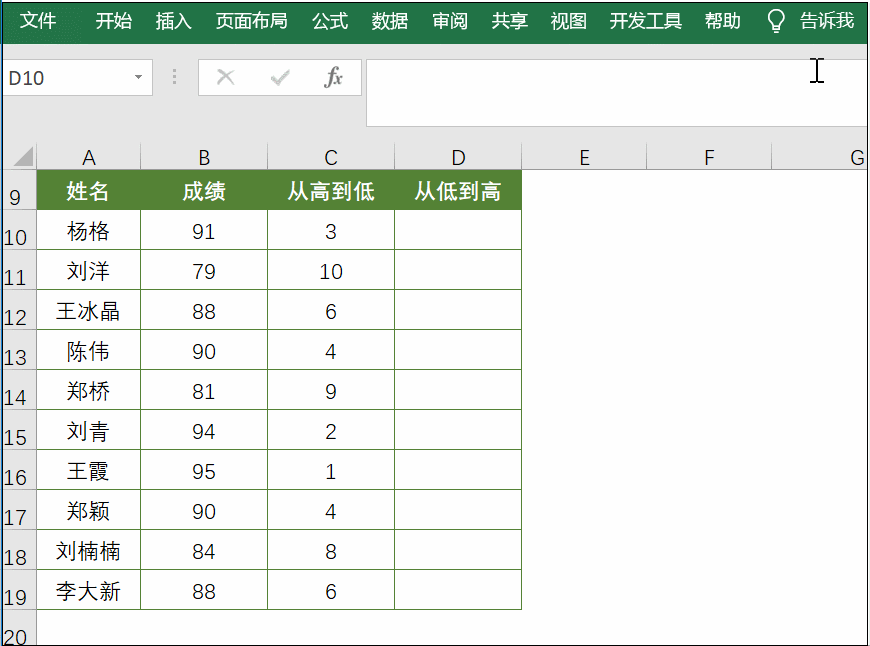Open the 帮助 tab

coord(722,21)
